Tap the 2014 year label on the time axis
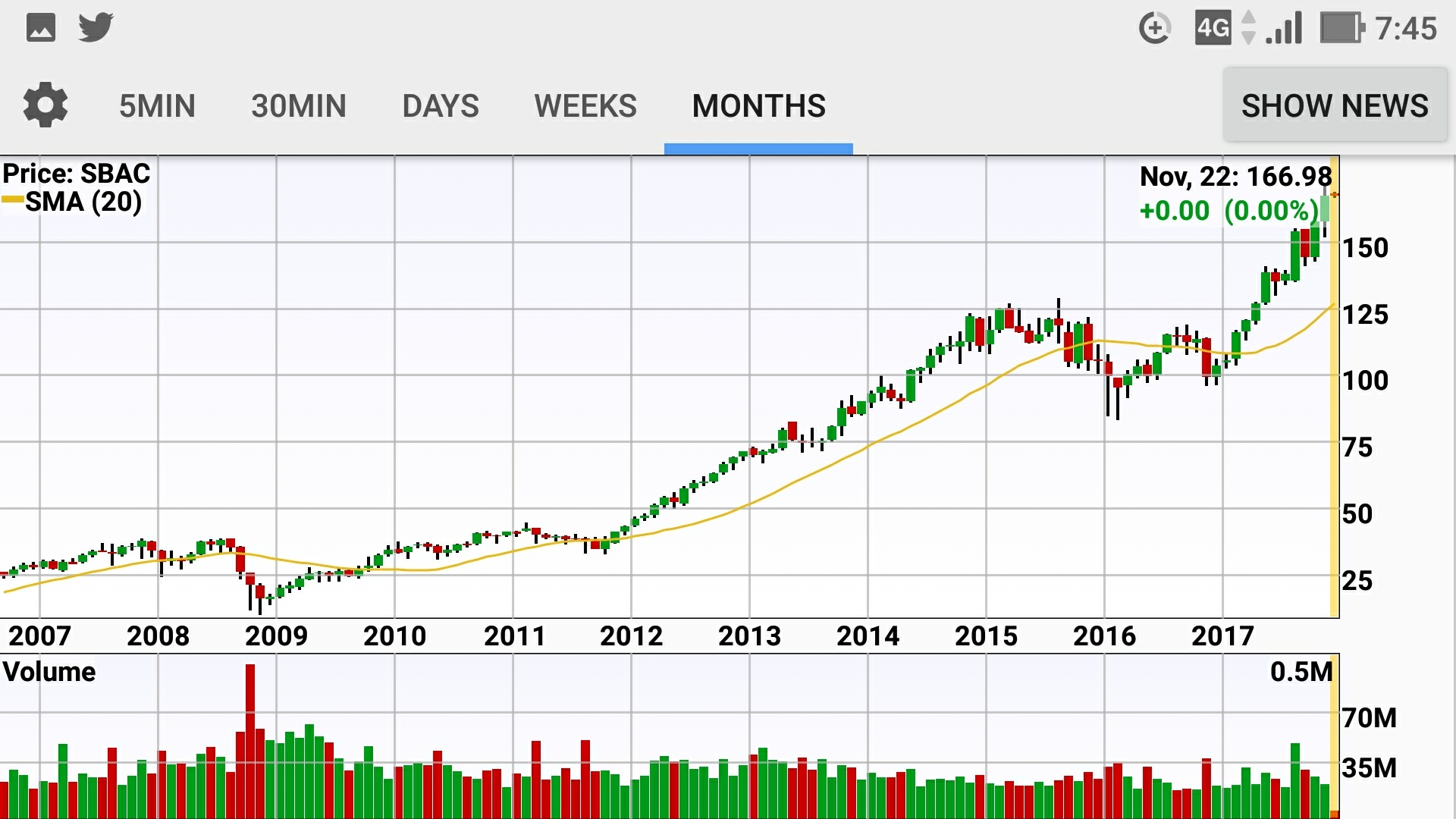Viewport: 1456px width, 819px height. (868, 635)
